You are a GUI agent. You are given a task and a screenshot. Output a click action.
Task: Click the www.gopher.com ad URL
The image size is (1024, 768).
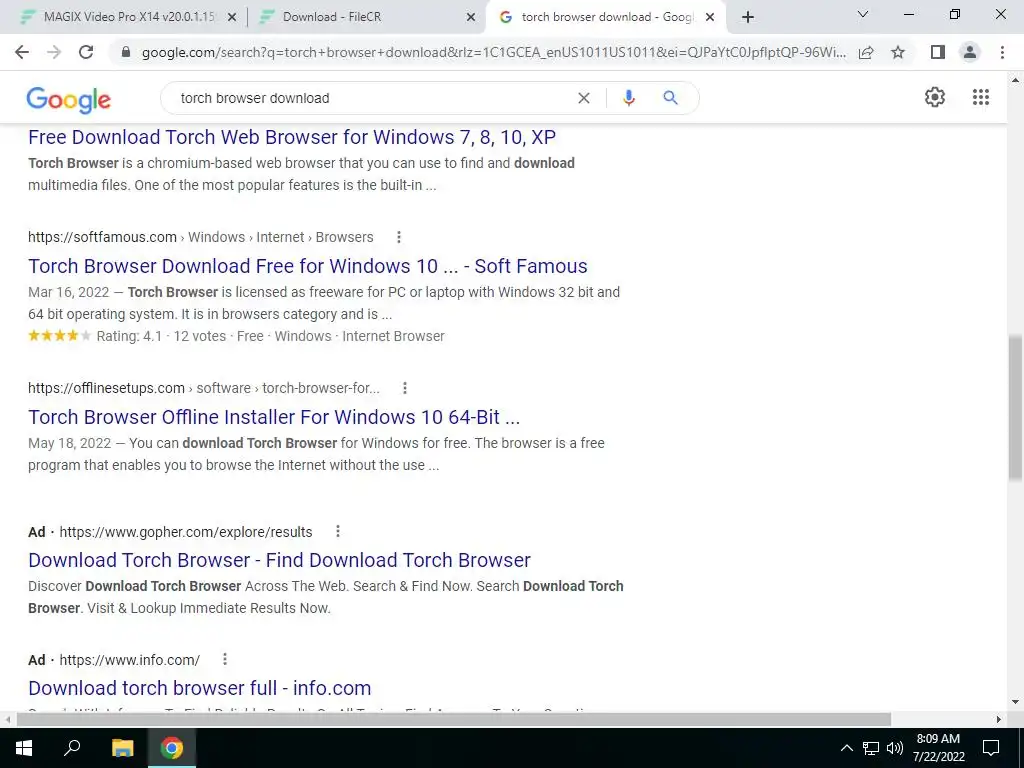(186, 532)
